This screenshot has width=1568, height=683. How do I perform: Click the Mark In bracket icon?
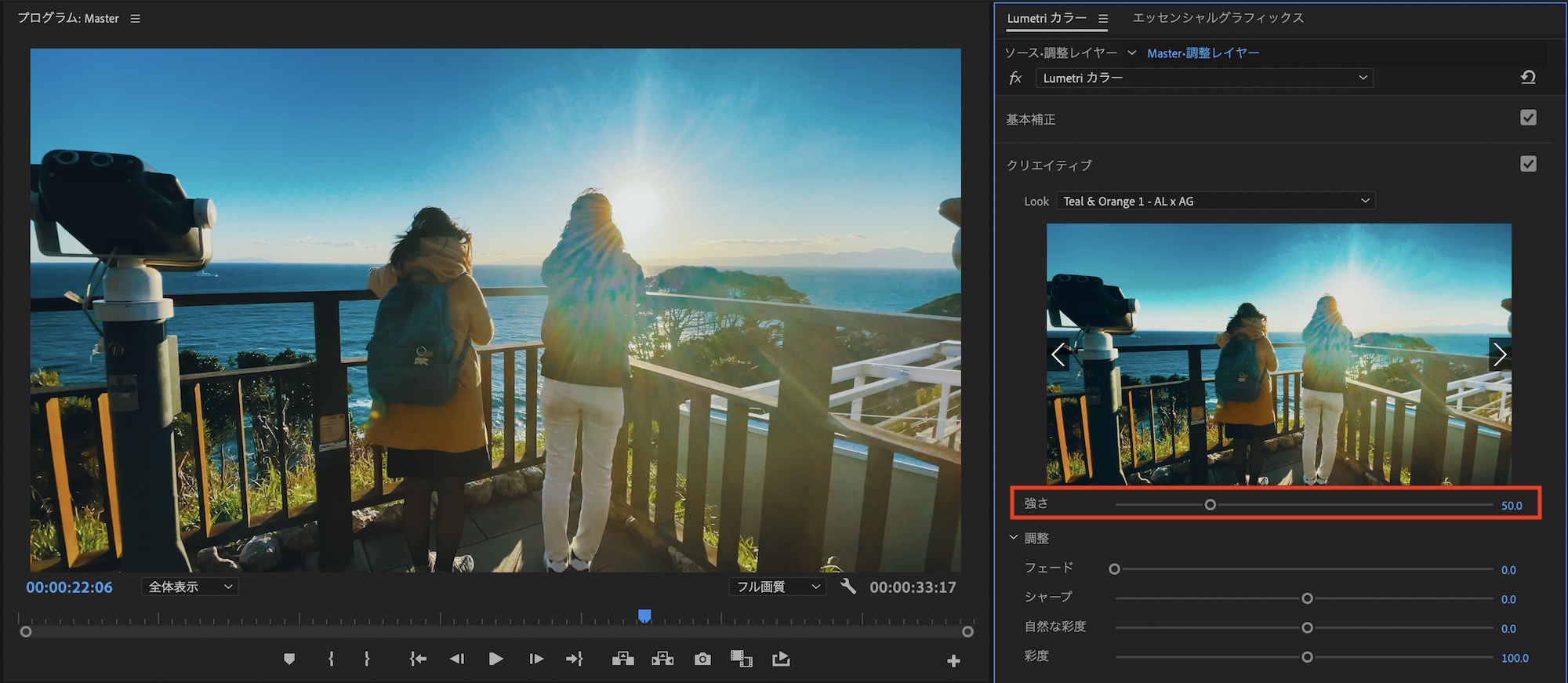pos(331,659)
